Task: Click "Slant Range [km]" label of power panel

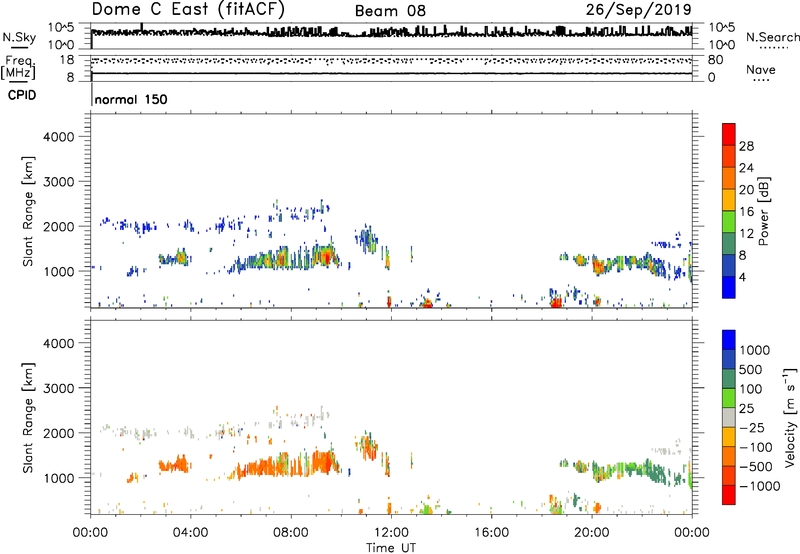Action: 28,211
